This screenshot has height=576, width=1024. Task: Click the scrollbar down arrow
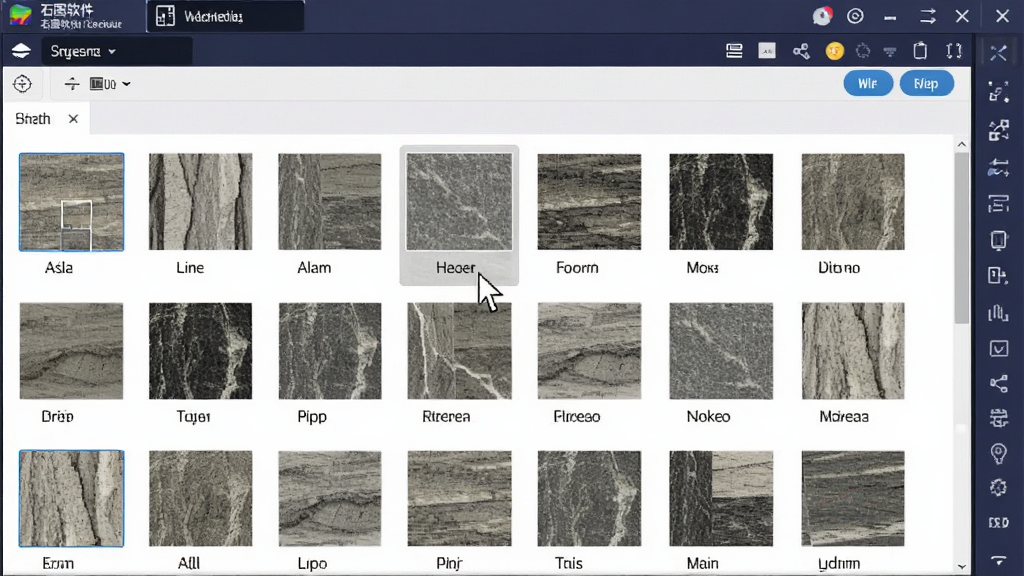pyautogui.click(x=961, y=566)
